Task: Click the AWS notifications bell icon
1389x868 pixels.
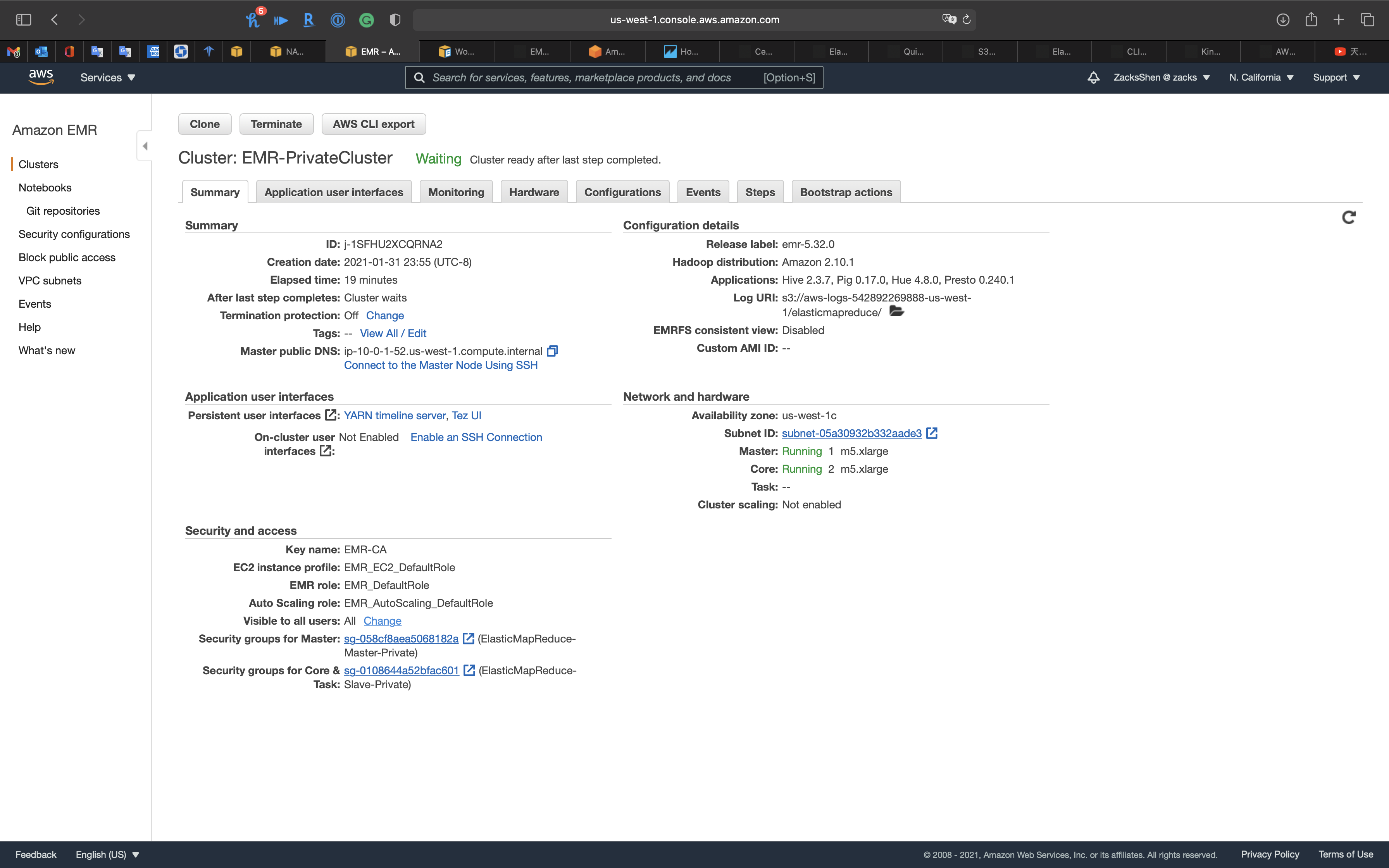Action: [x=1093, y=77]
